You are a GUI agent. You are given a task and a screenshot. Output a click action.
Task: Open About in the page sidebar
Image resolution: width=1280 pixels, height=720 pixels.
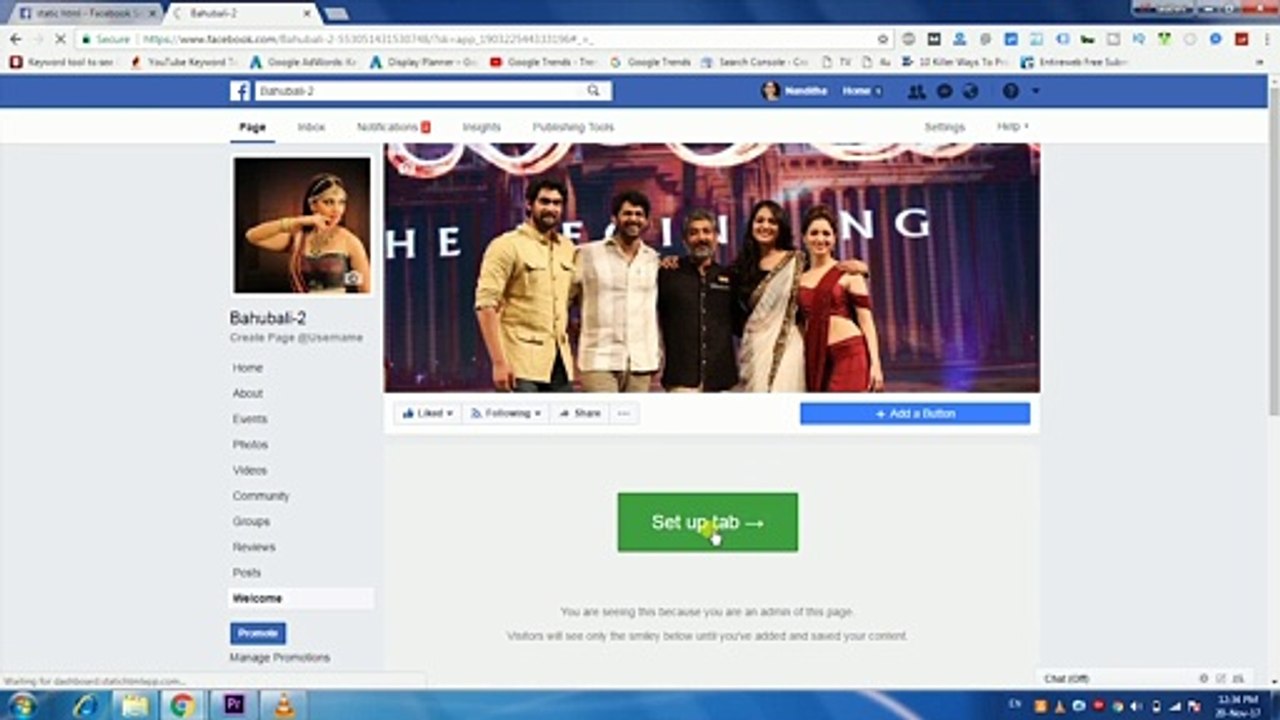[x=248, y=393]
